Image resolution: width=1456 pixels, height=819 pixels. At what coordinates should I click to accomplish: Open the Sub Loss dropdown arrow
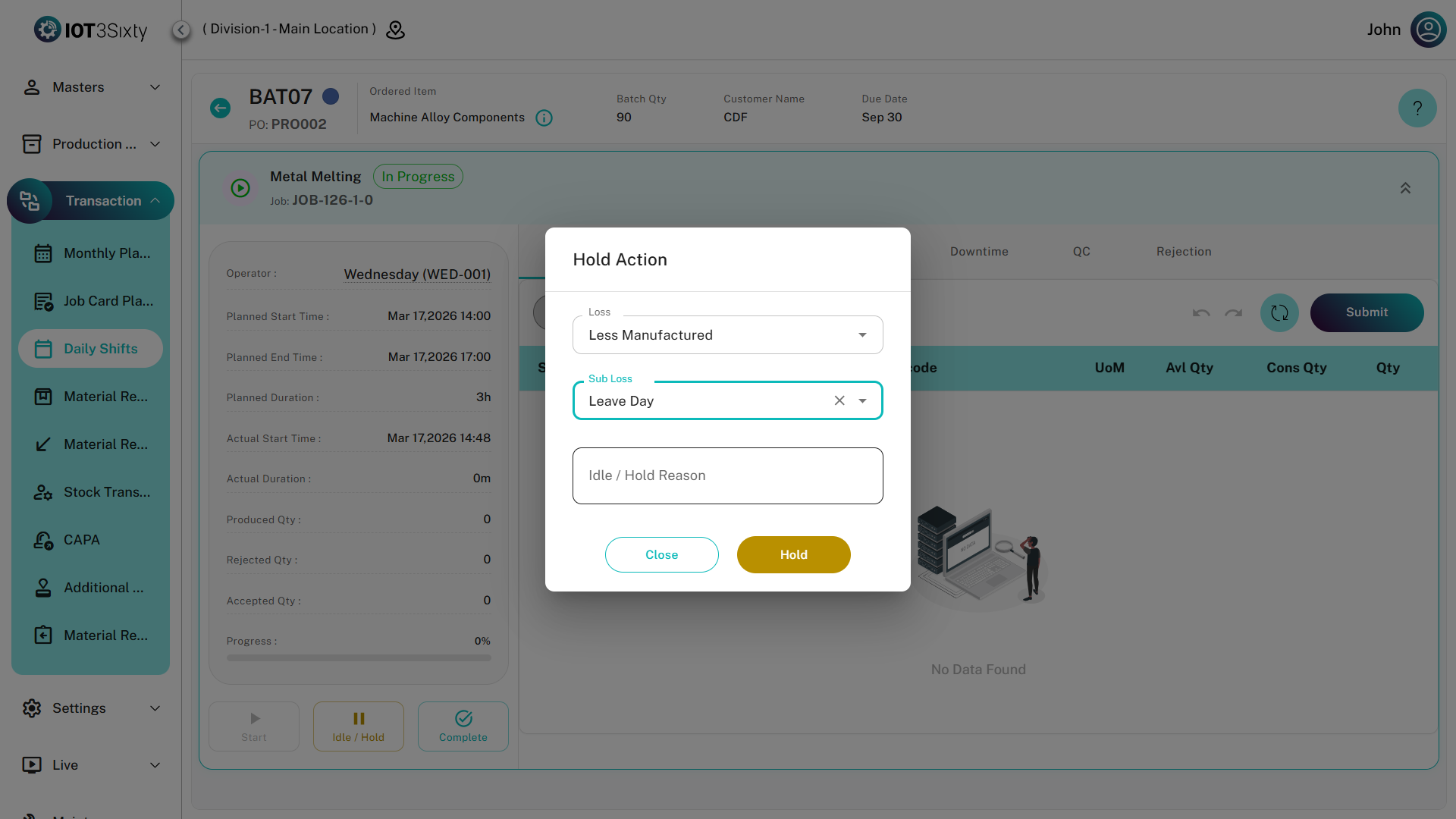862,400
